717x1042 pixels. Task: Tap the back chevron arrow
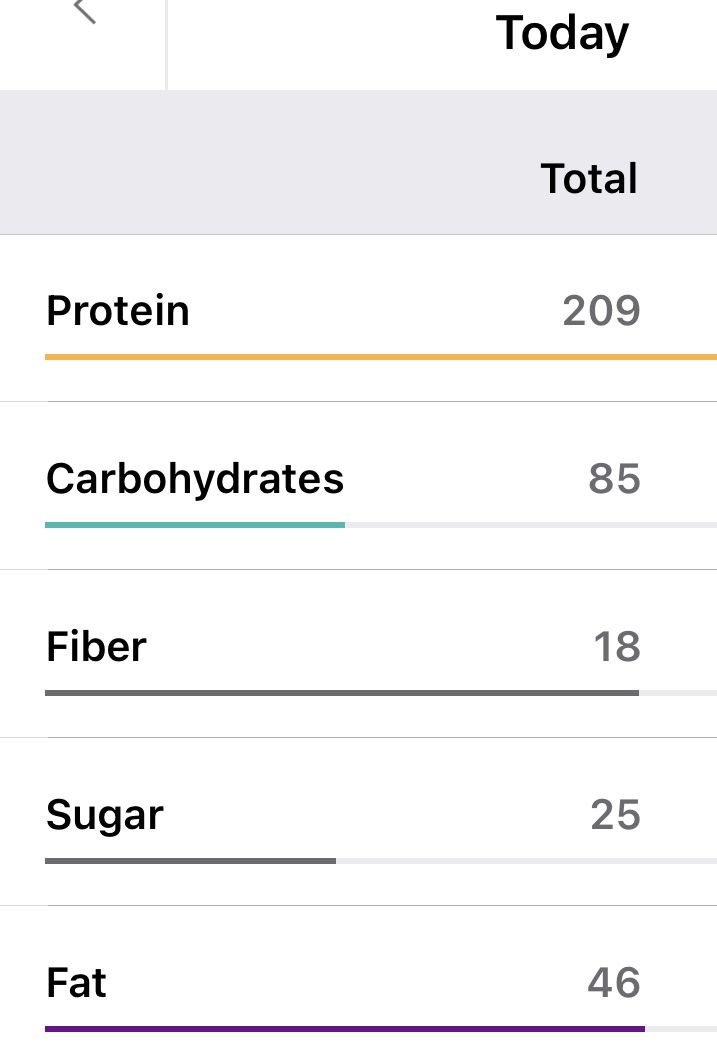(x=86, y=10)
